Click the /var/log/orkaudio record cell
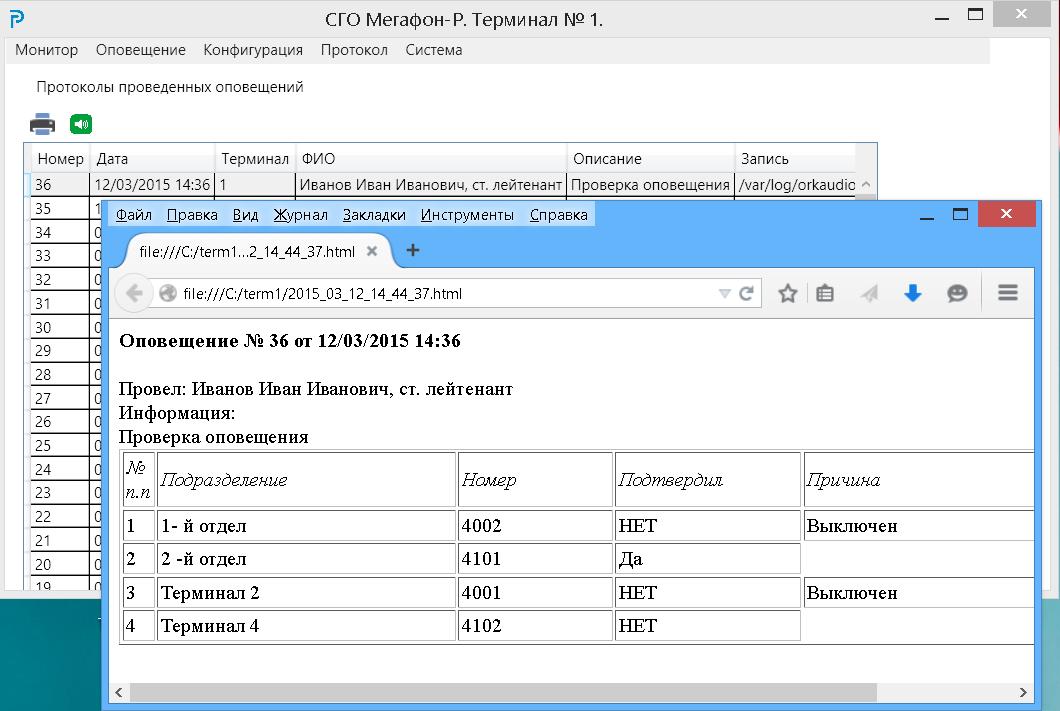Screen dimensions: 1060x711 pyautogui.click(x=796, y=185)
